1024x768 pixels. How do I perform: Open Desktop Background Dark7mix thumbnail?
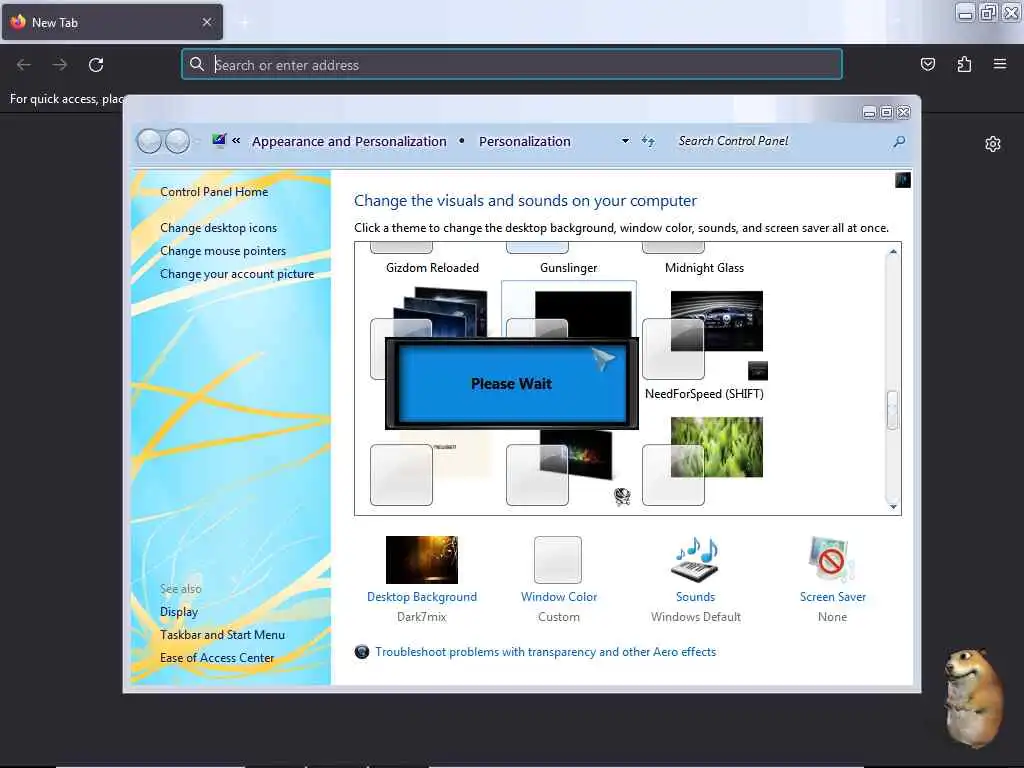(x=422, y=560)
